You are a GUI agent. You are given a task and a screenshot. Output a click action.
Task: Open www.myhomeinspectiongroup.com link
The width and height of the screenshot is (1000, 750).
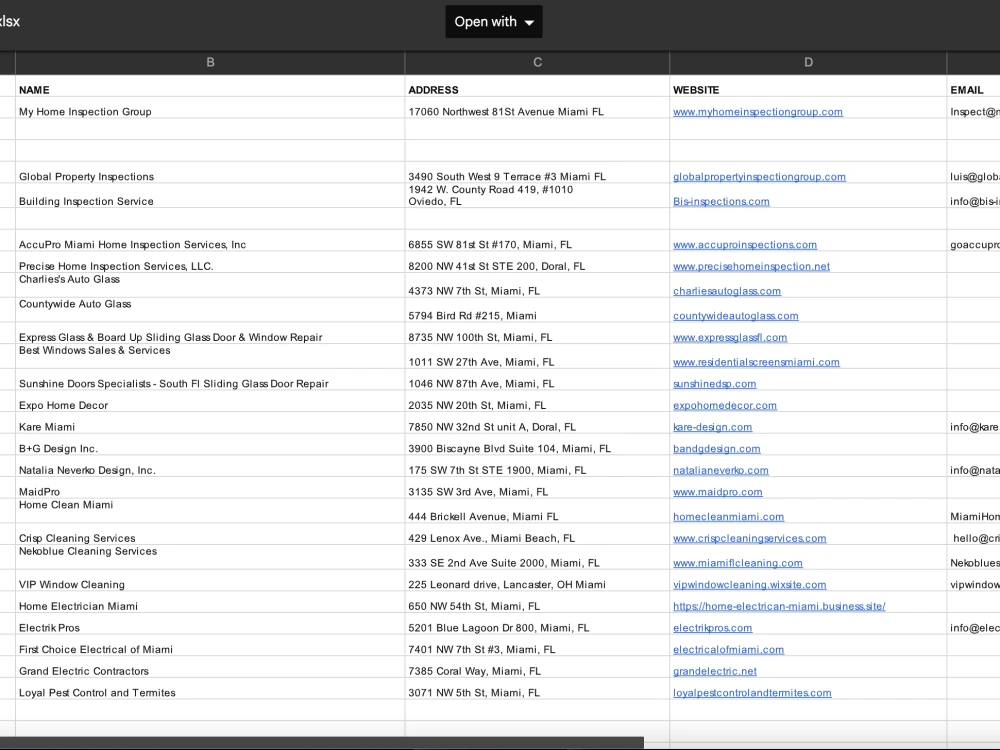tap(758, 112)
